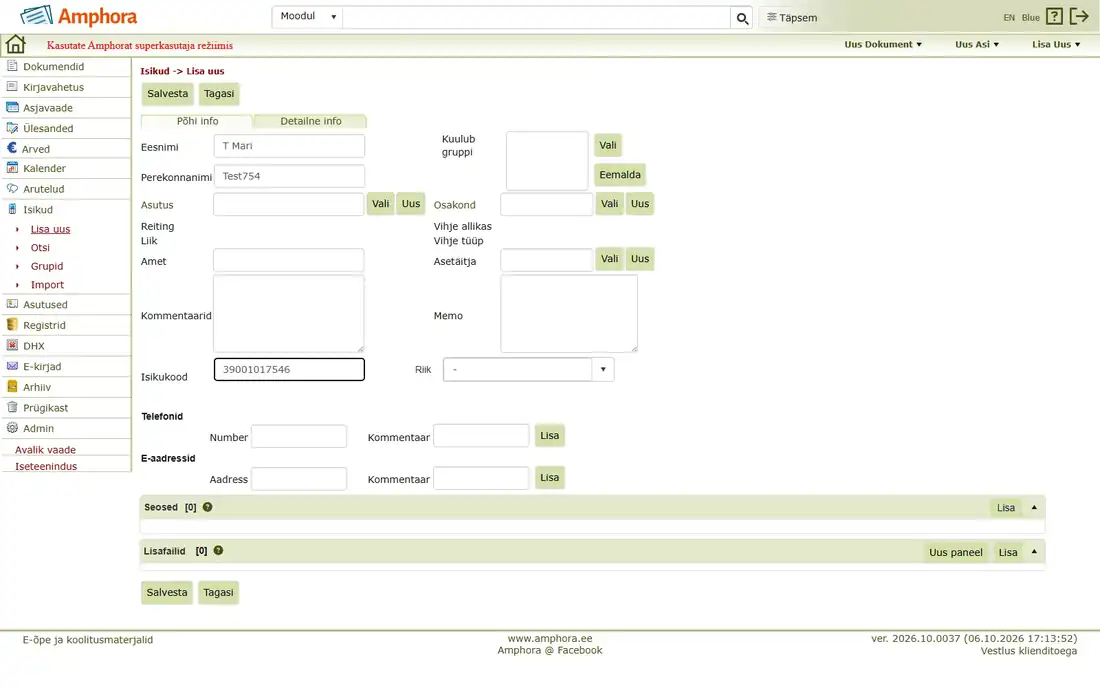Open Täpsem advanced search
1100x688 pixels.
coord(792,18)
